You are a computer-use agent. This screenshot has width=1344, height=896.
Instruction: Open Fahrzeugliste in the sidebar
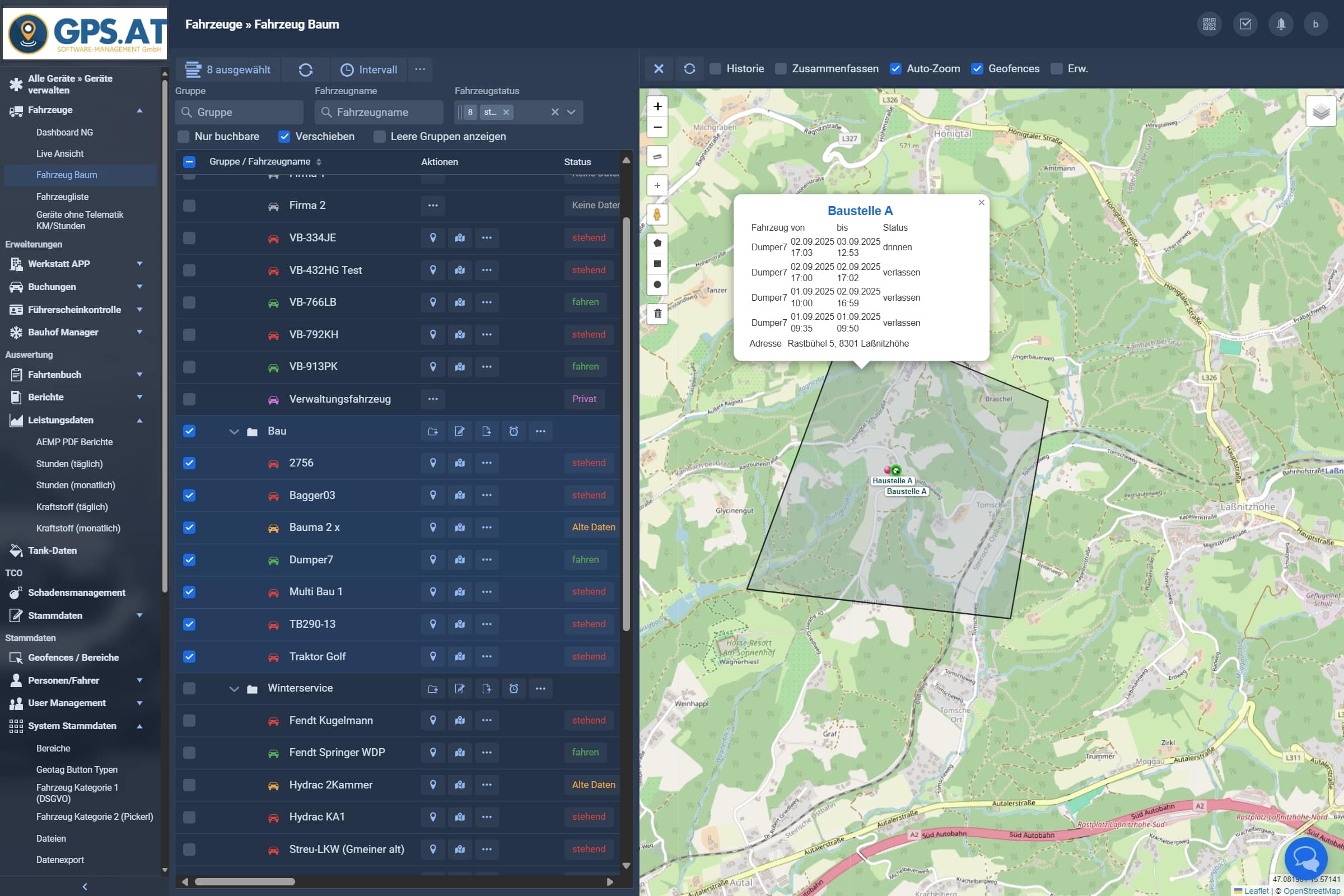[x=62, y=197]
